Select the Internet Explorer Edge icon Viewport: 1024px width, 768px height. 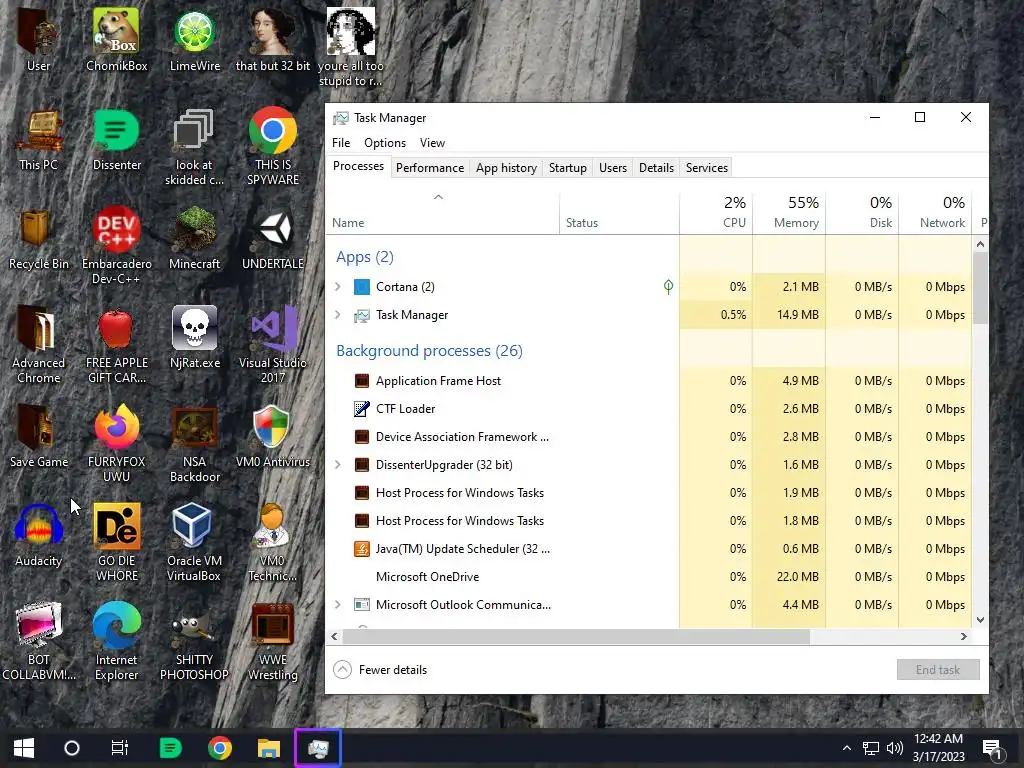point(116,642)
